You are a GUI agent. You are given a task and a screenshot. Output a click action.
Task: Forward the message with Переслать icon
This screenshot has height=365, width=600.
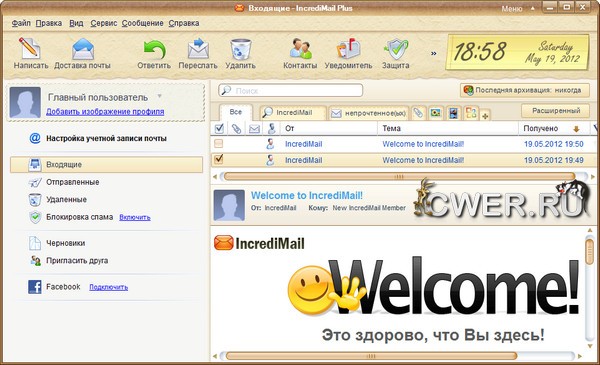click(x=198, y=49)
